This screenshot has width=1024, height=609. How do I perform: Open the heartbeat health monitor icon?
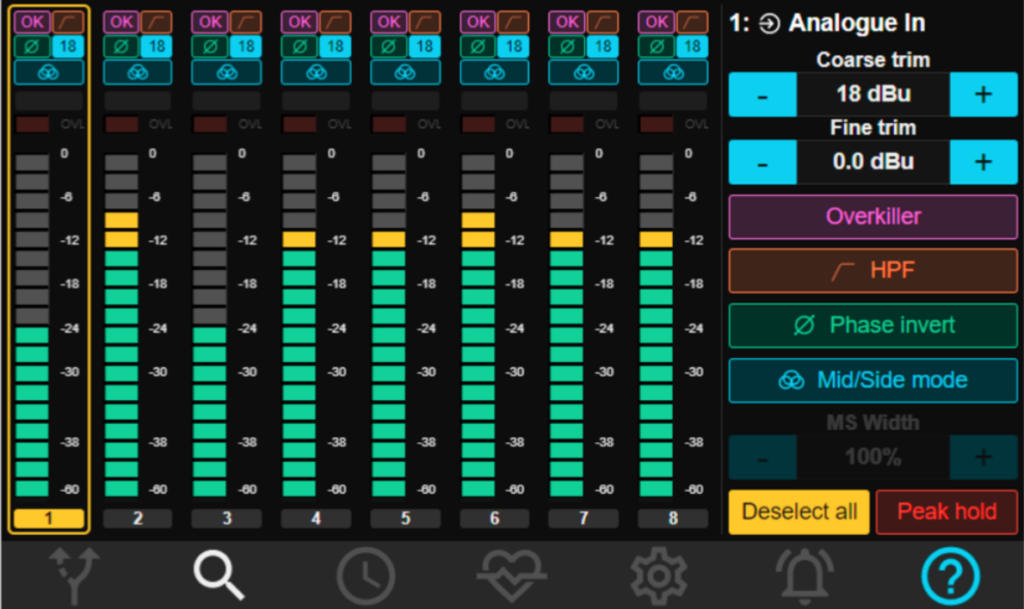tap(512, 576)
